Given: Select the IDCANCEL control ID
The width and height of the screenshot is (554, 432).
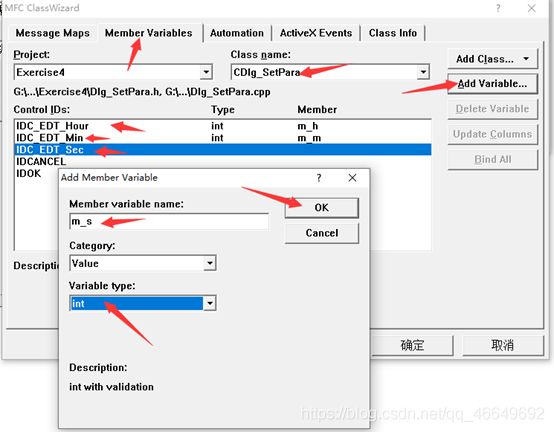Looking at the screenshot, I should pos(41,161).
